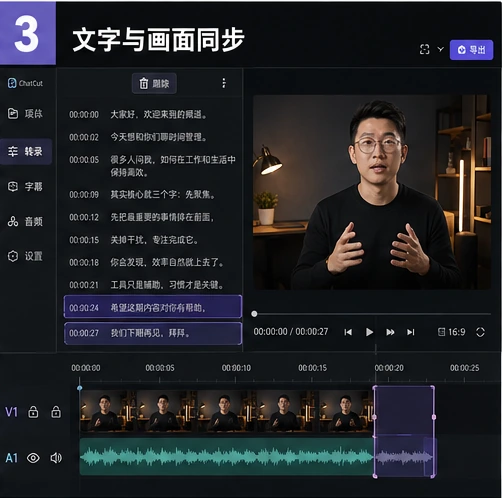502x498 pixels.
Task: Open the 16:9 aspect ratio selector
Action: pos(451,332)
